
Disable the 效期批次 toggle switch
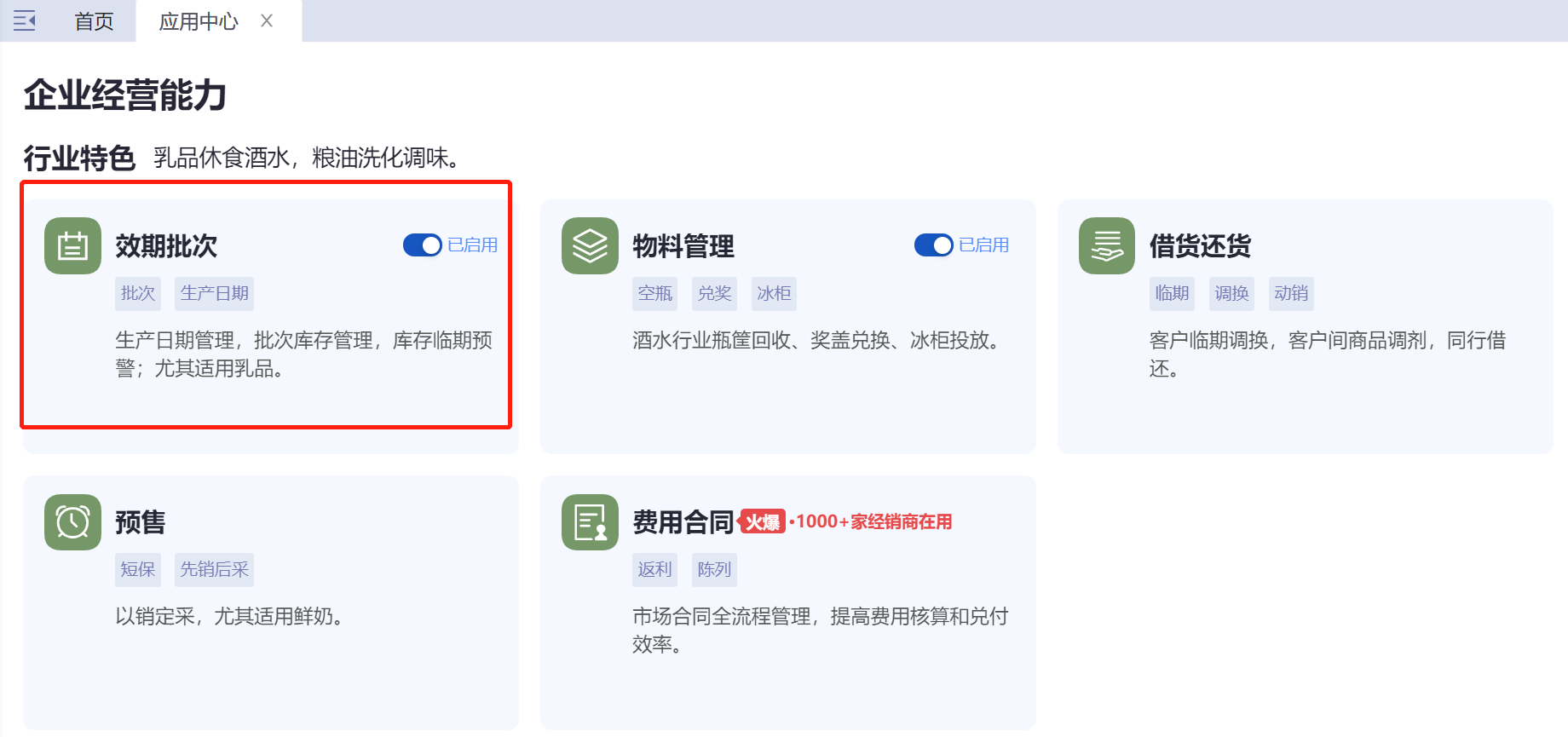pyautogui.click(x=423, y=245)
